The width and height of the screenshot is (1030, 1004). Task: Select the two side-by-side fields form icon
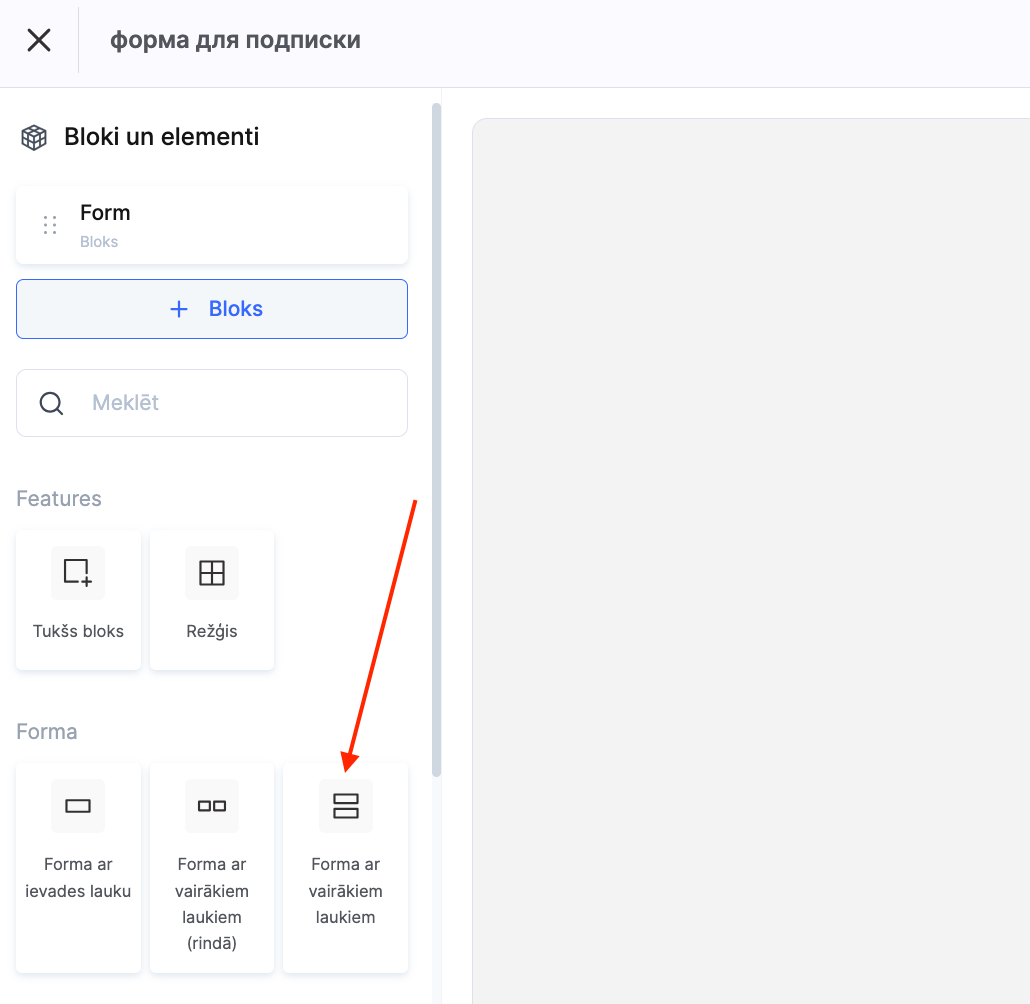coord(212,806)
